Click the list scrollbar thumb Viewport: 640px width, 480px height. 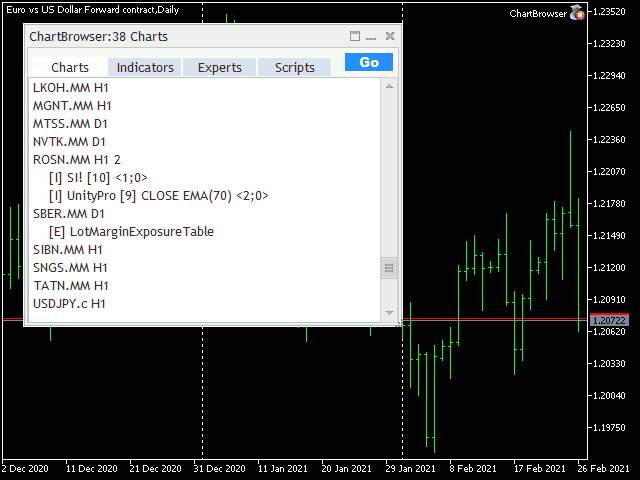point(389,268)
